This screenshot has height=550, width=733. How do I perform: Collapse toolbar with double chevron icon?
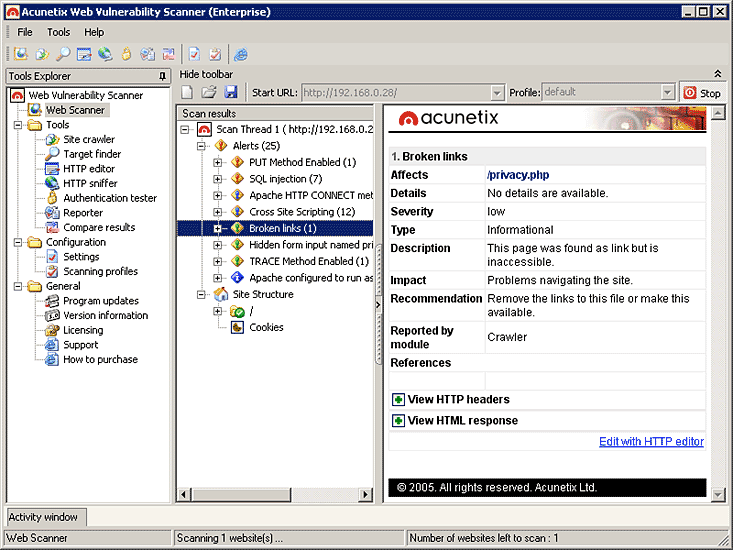point(718,74)
